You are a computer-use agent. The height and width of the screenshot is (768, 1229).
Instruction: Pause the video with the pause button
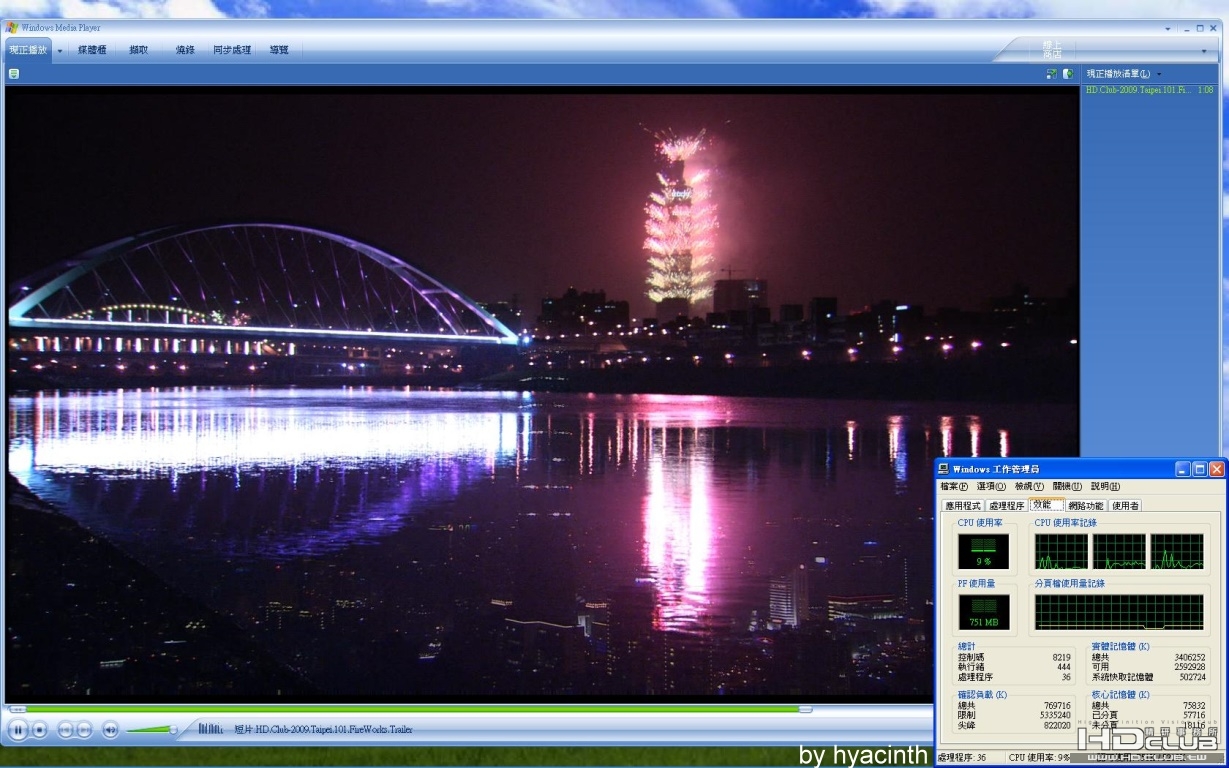coord(17,730)
